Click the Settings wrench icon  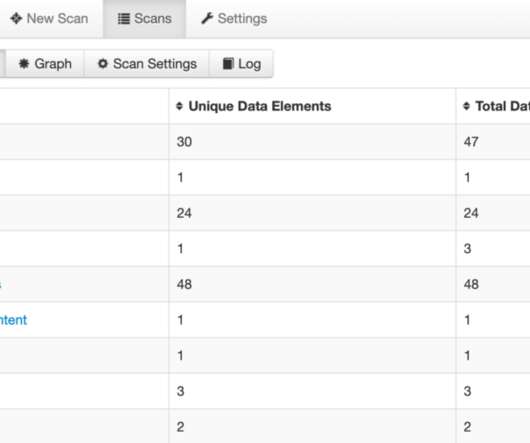[207, 18]
